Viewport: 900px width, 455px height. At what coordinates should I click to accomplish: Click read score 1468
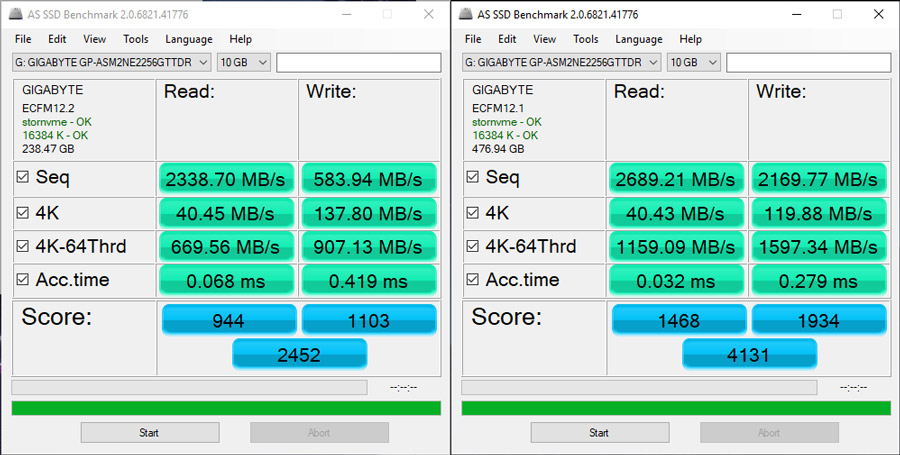click(678, 320)
